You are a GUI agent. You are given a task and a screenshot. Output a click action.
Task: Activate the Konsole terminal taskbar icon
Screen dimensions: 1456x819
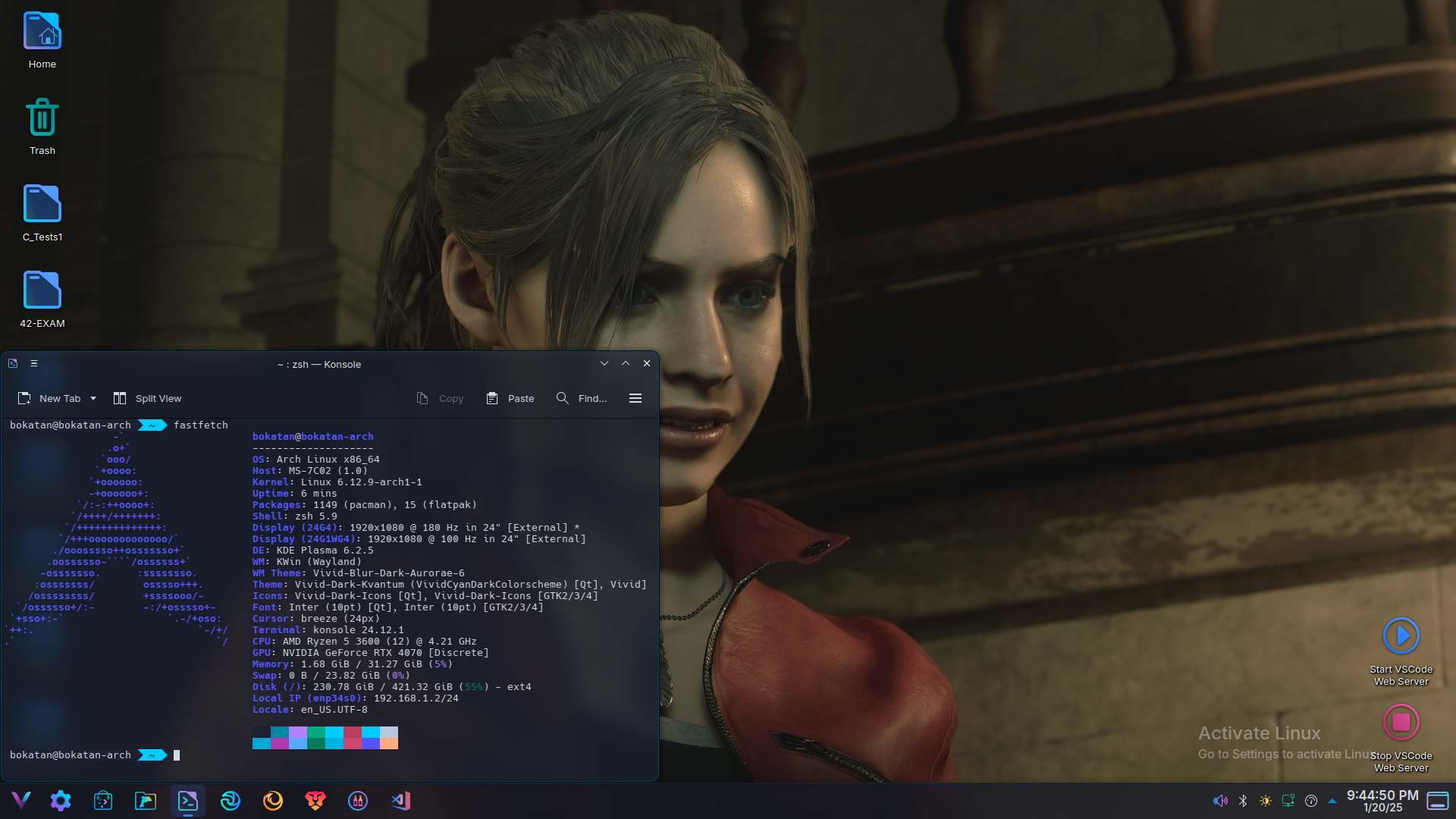188,800
